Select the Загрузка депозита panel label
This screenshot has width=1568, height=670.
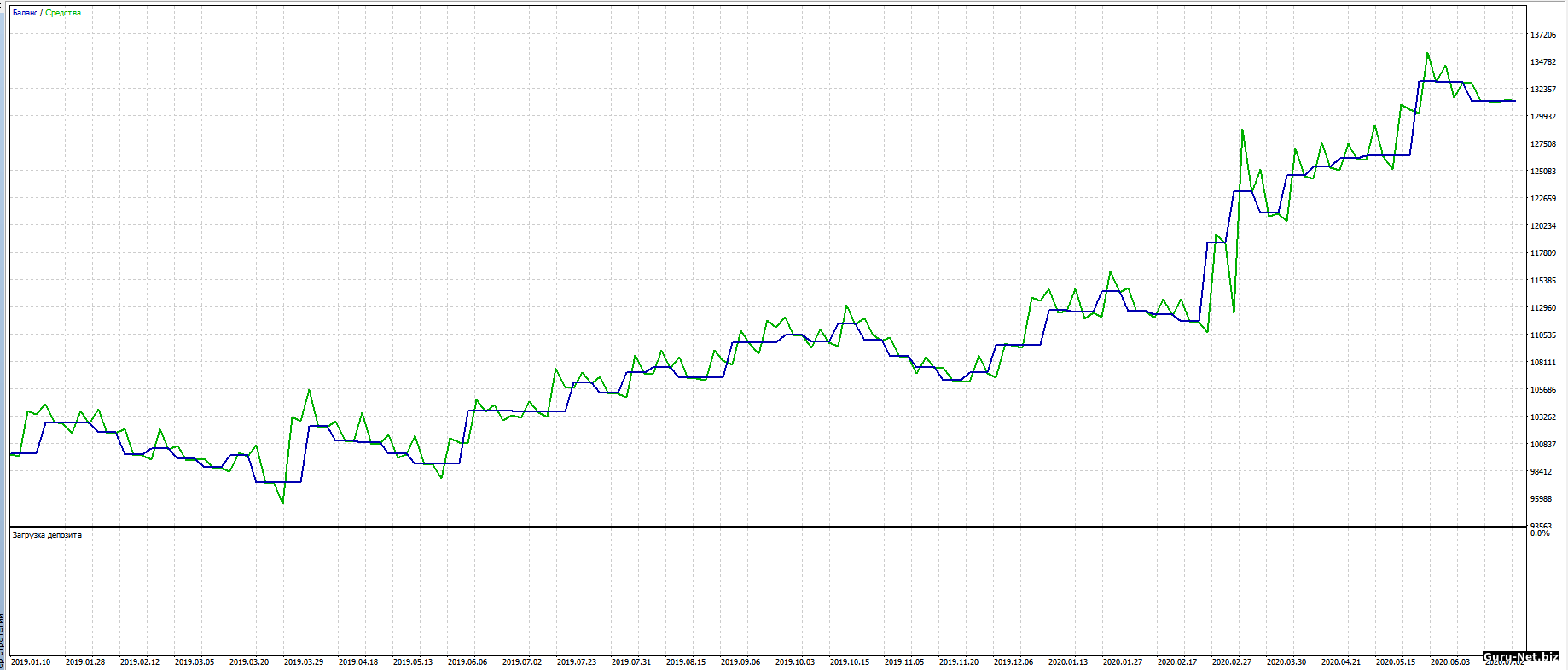47,535
